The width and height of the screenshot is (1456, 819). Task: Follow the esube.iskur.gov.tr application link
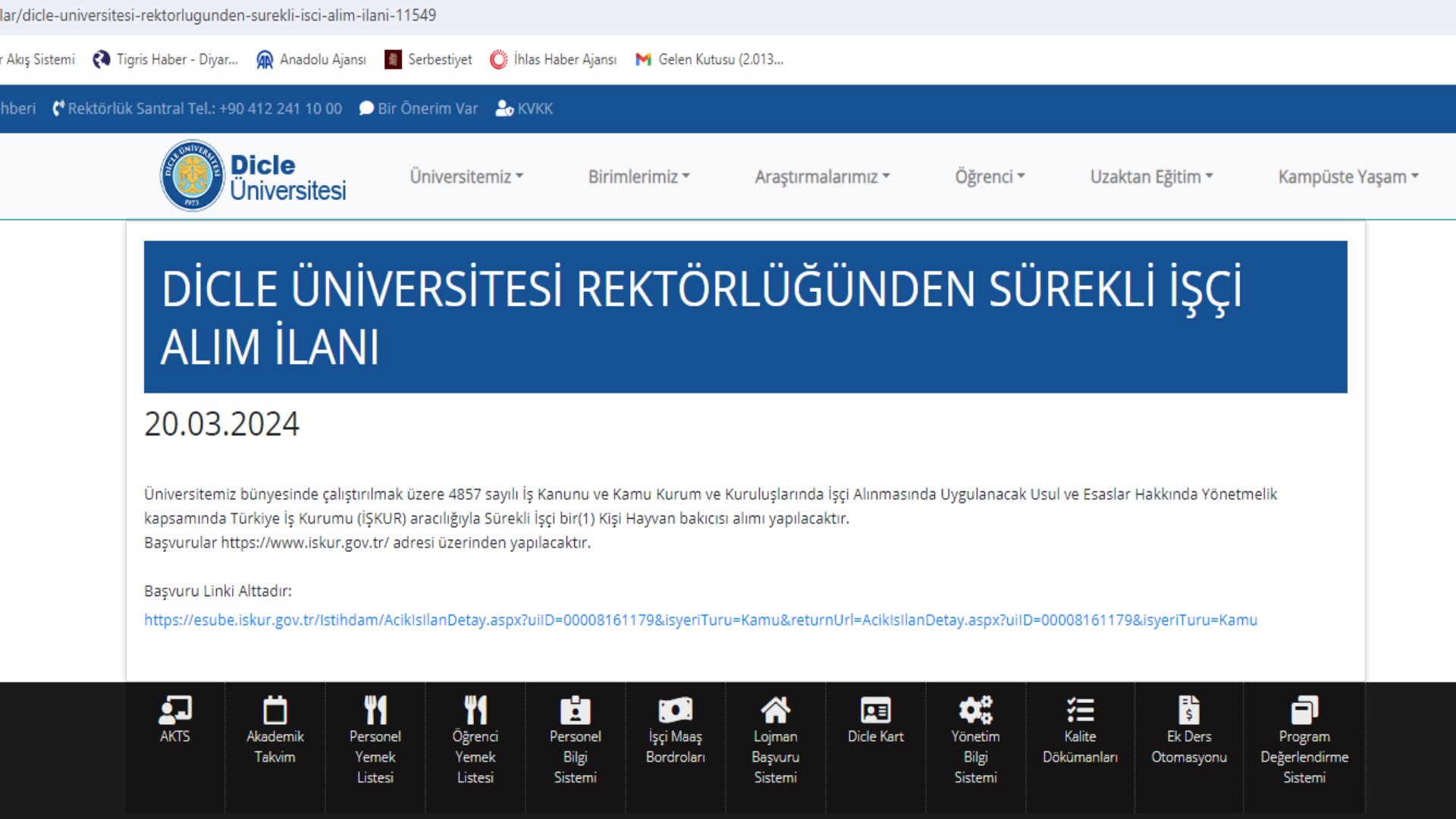700,620
